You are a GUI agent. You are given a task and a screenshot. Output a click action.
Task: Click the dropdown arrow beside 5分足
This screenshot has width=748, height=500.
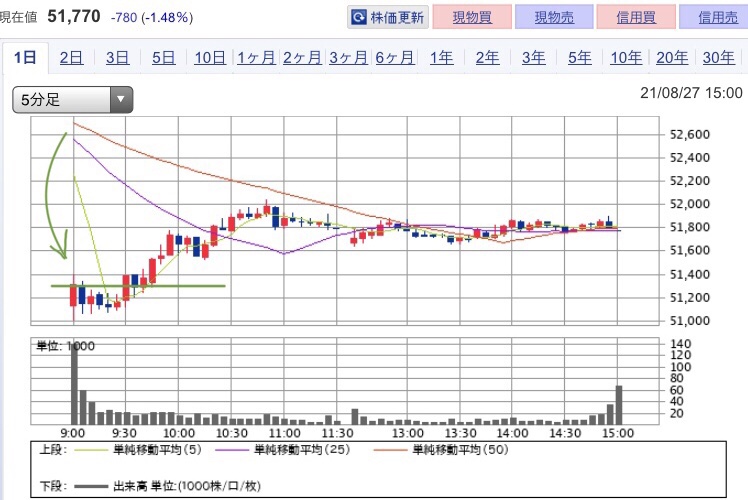point(121,100)
